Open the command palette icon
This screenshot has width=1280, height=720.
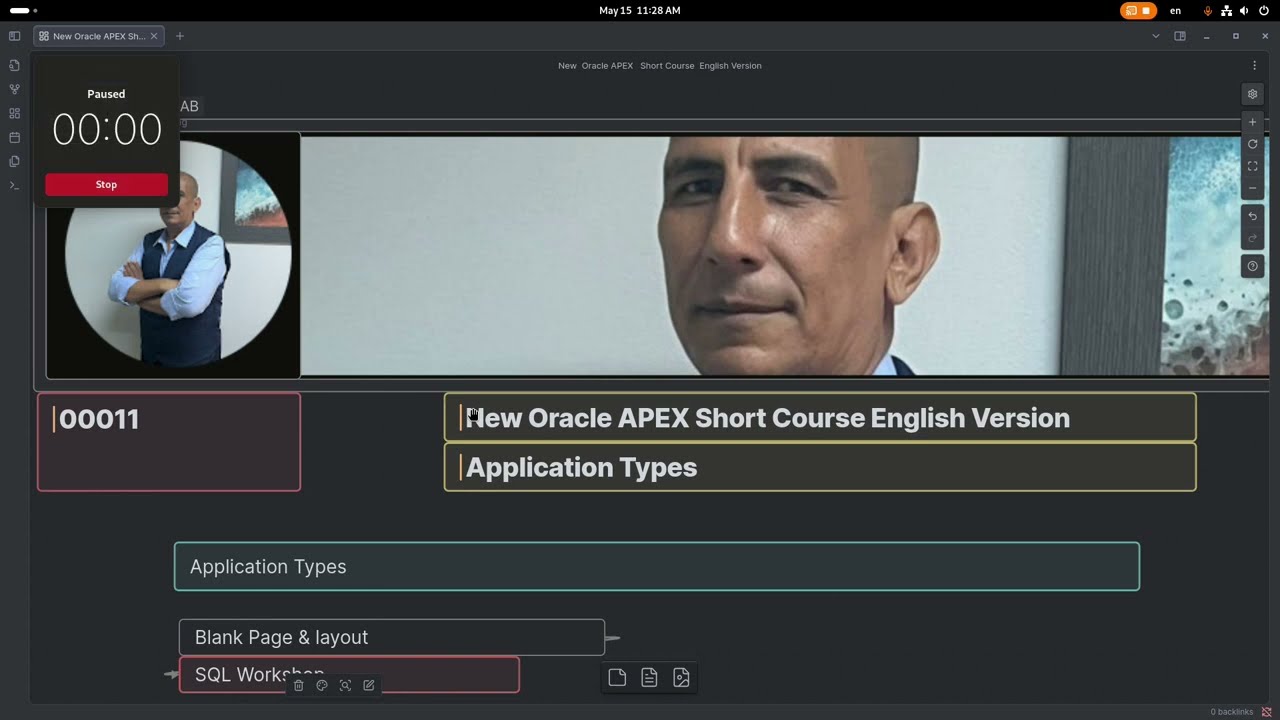tap(14, 185)
